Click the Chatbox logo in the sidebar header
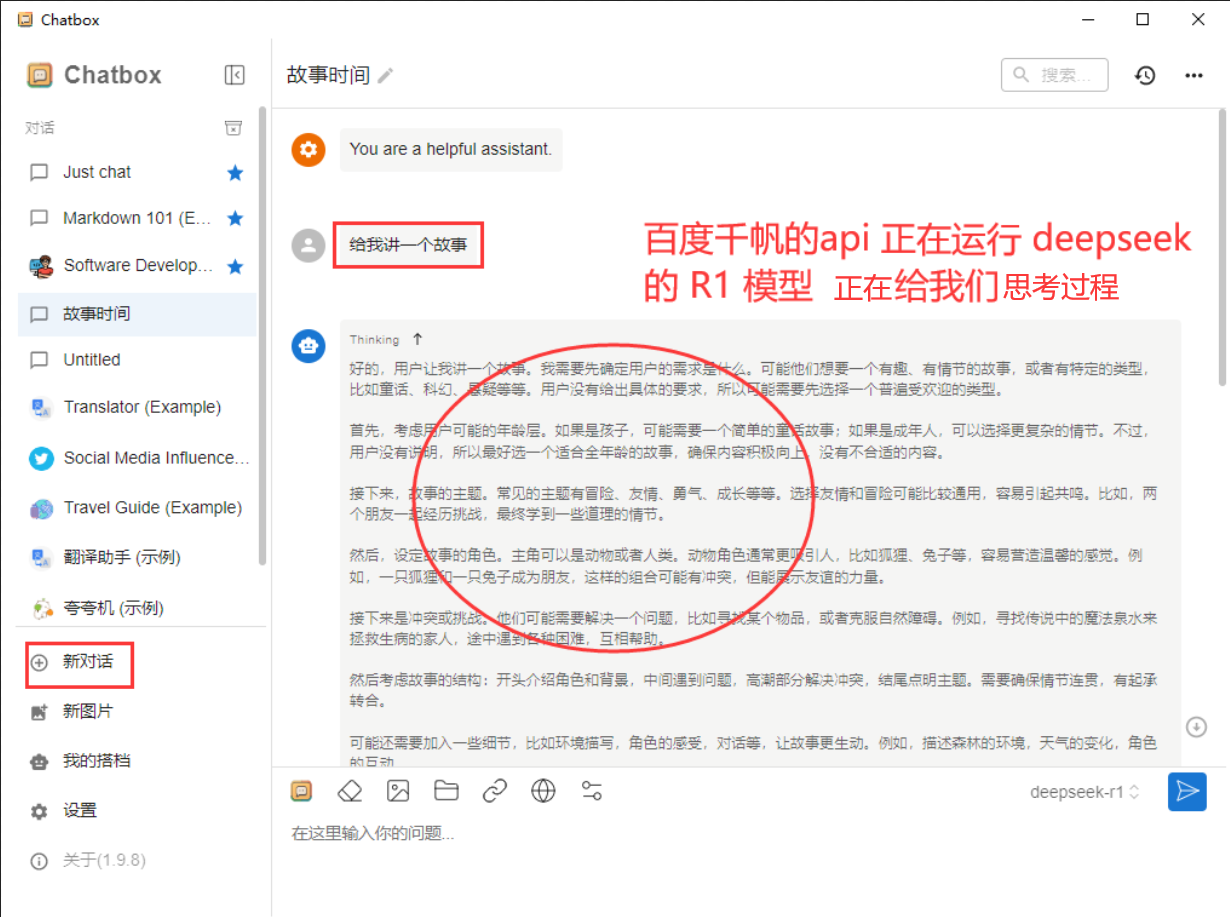 pyautogui.click(x=40, y=75)
